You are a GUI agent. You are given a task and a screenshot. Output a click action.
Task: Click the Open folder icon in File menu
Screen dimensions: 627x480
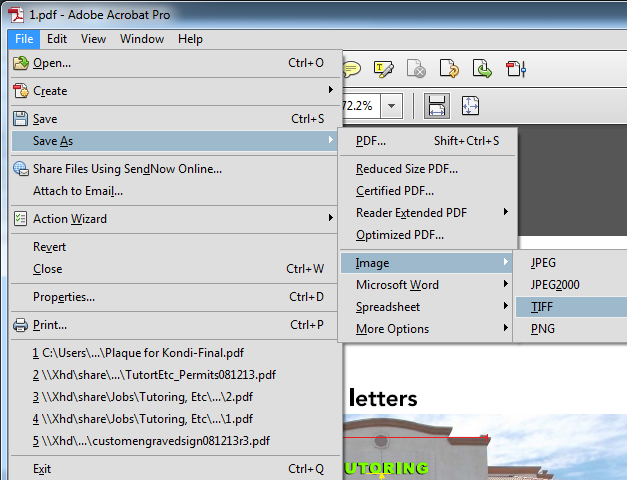tap(21, 63)
